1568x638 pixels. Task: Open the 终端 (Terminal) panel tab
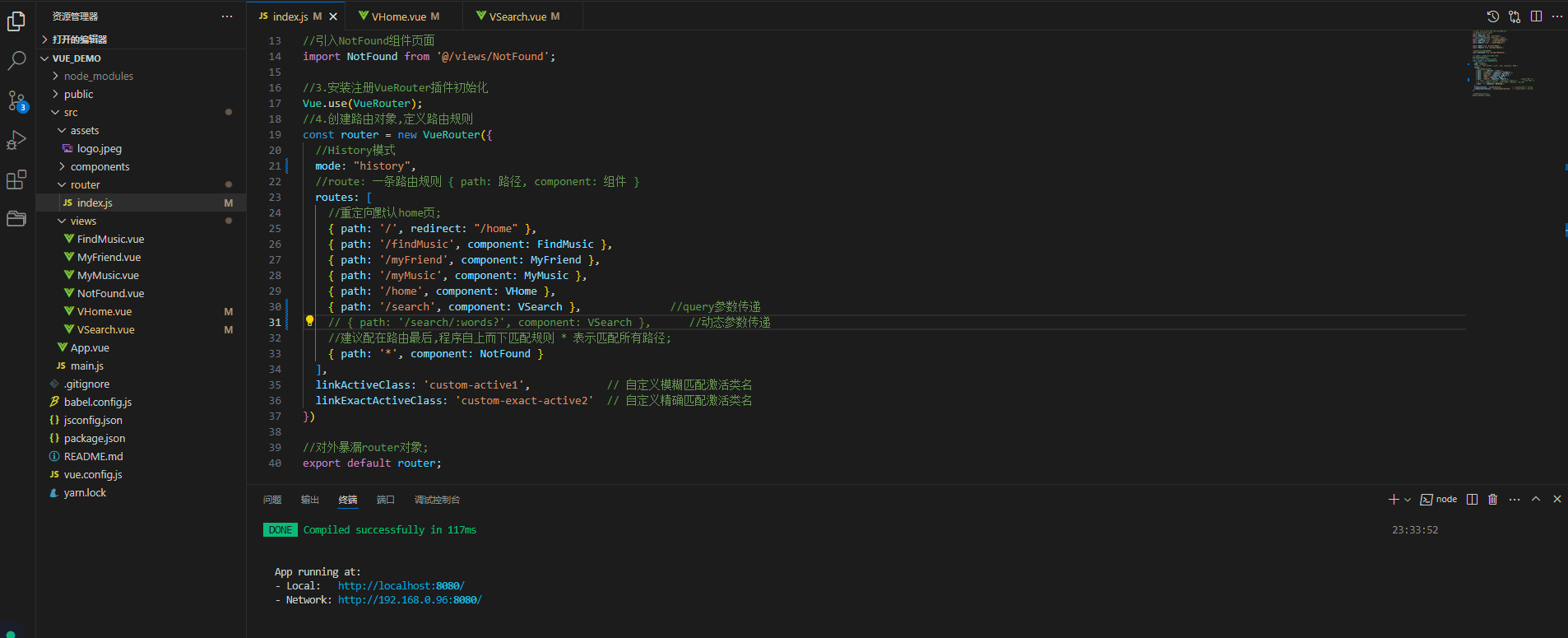348,500
